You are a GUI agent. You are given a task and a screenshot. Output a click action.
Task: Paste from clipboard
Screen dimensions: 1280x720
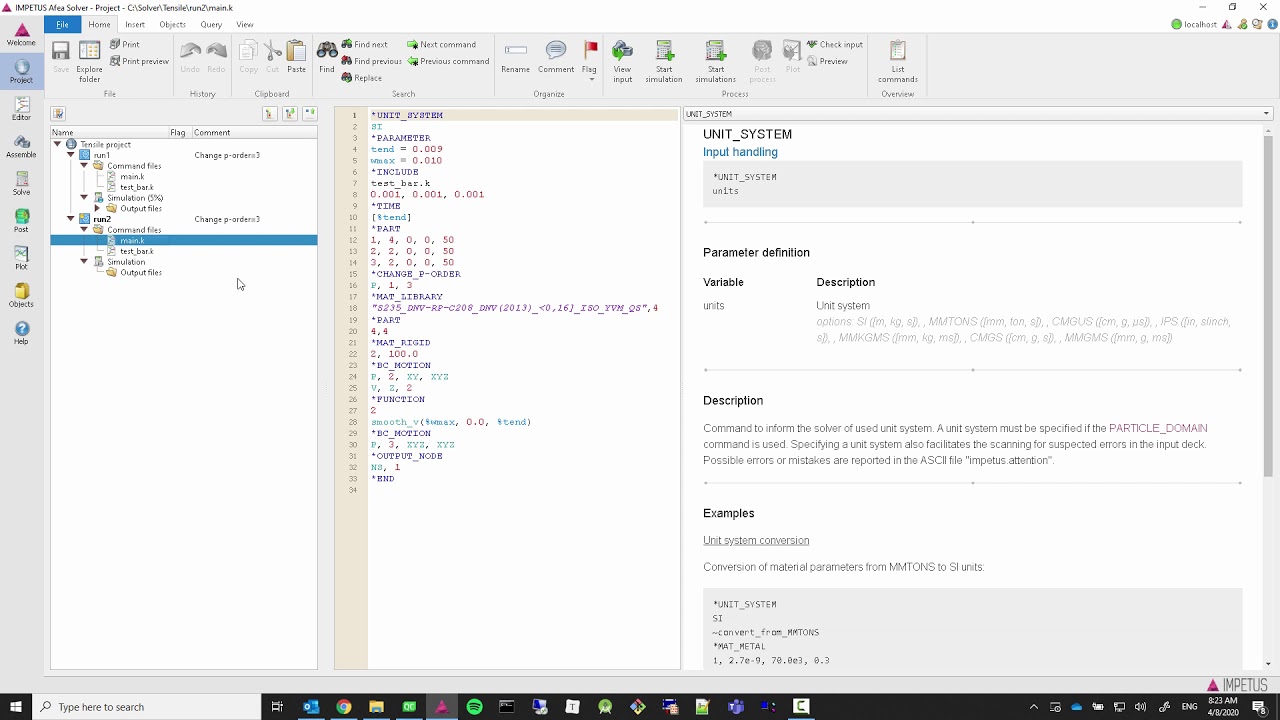tap(296, 57)
